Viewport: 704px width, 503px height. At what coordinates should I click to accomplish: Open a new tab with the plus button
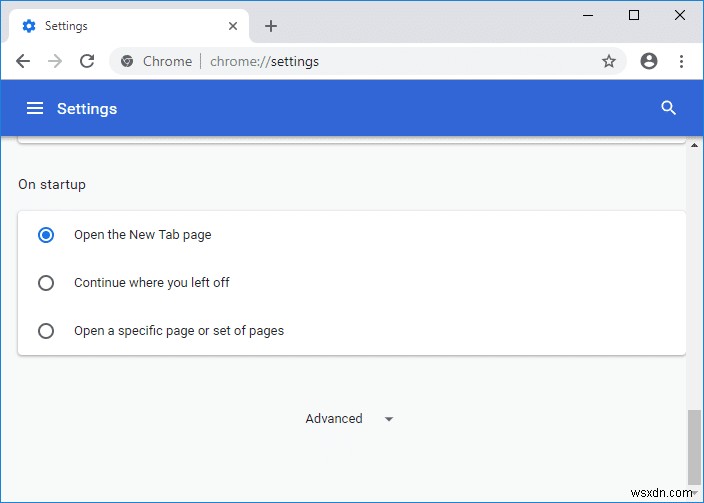pyautogui.click(x=271, y=26)
